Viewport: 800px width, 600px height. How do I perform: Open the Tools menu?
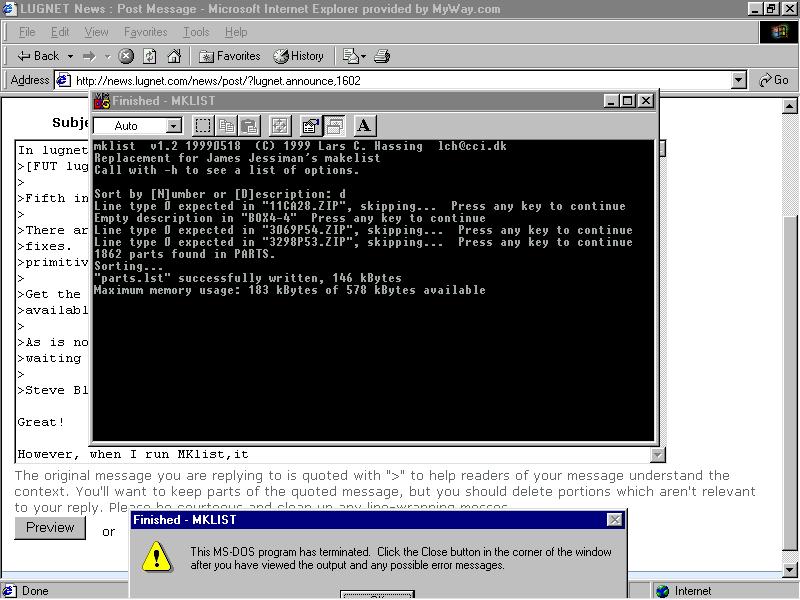pos(196,32)
